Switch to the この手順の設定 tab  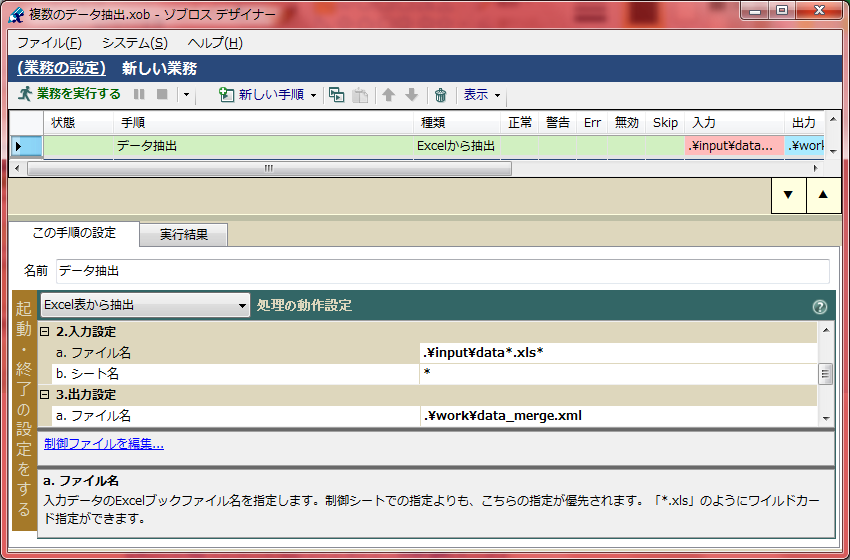coord(74,233)
